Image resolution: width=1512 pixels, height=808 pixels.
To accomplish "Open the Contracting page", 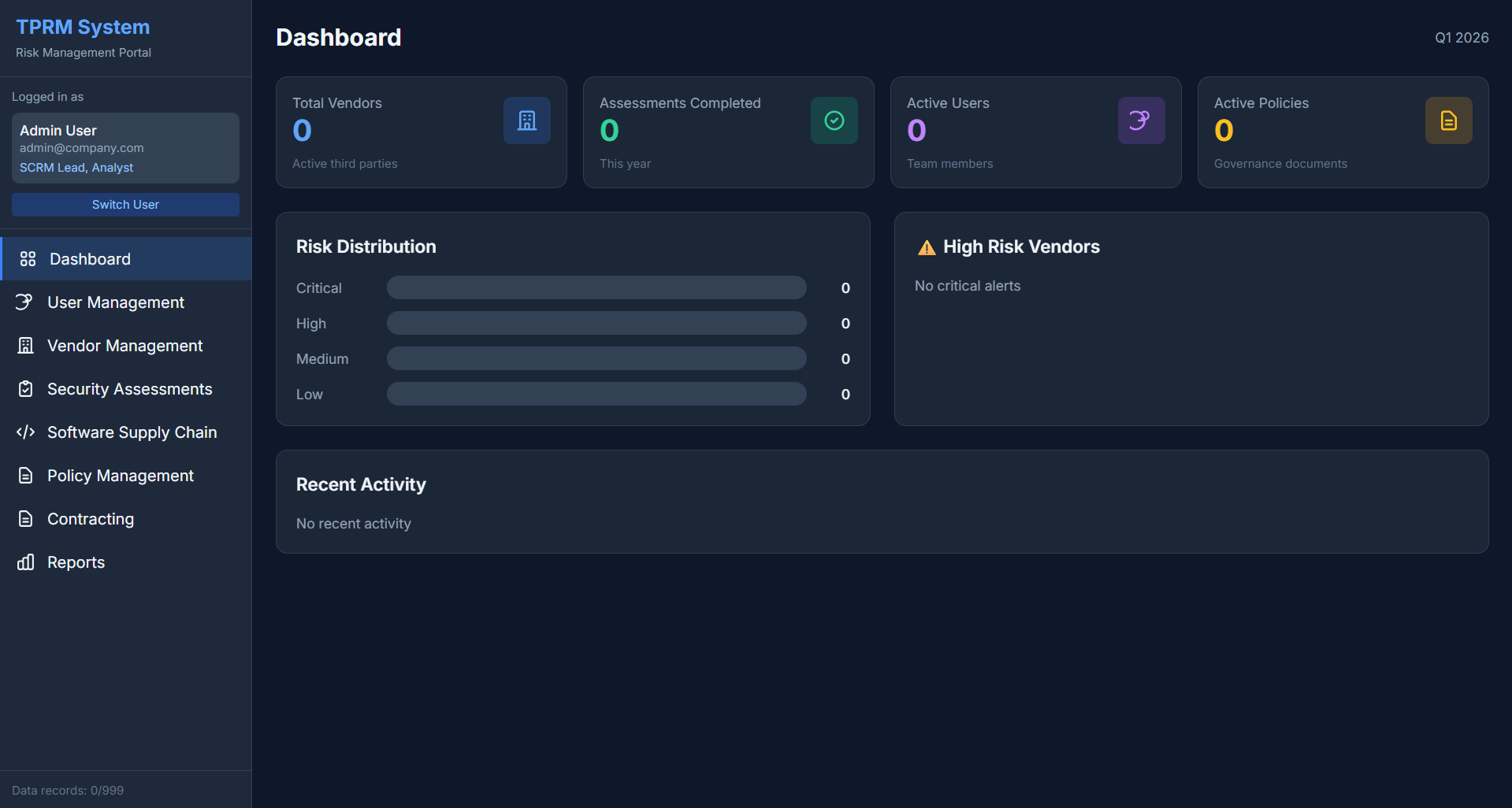I will (x=90, y=519).
